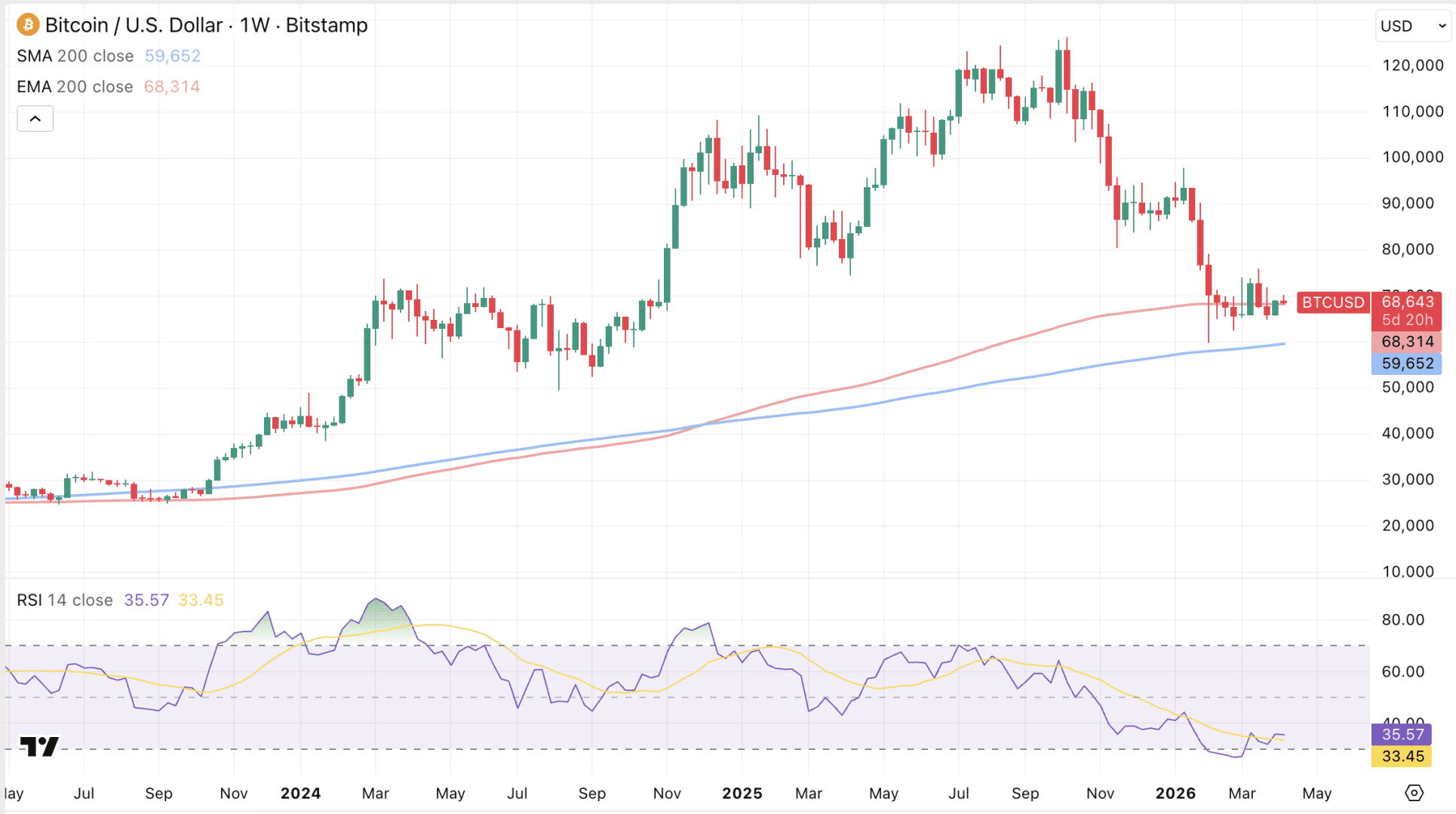Click the 2024 label on the time axis

pos(300,794)
